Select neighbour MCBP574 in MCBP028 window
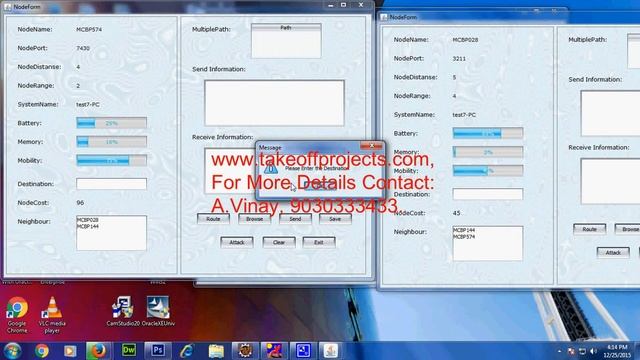The width and height of the screenshot is (640, 360). click(x=464, y=237)
